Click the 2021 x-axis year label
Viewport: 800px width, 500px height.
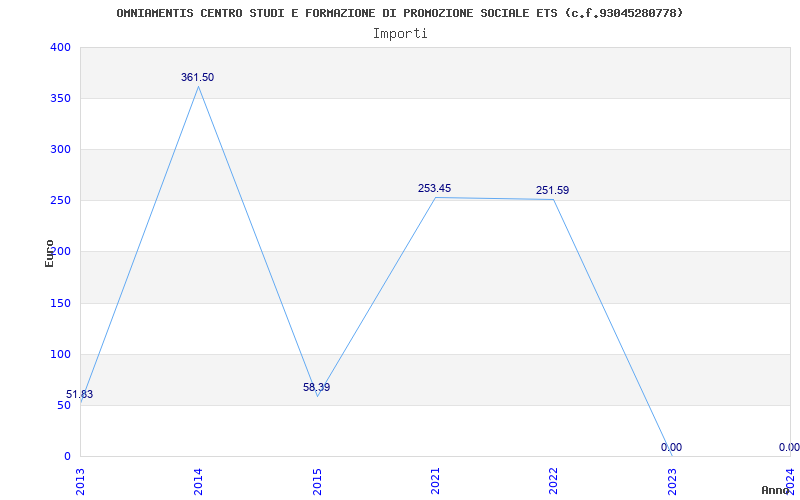[x=435, y=481]
